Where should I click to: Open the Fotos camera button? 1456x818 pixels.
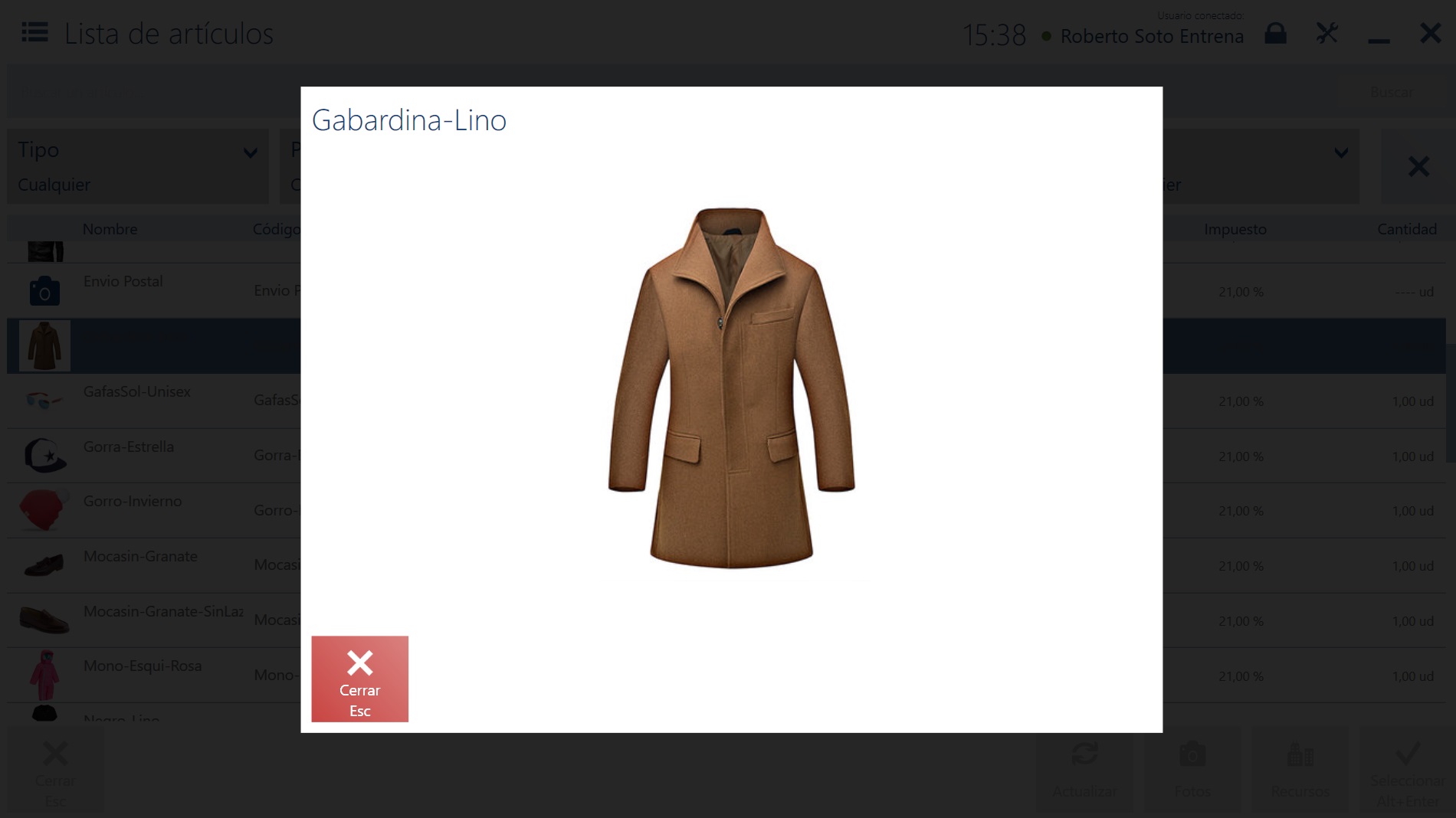pos(1192,771)
